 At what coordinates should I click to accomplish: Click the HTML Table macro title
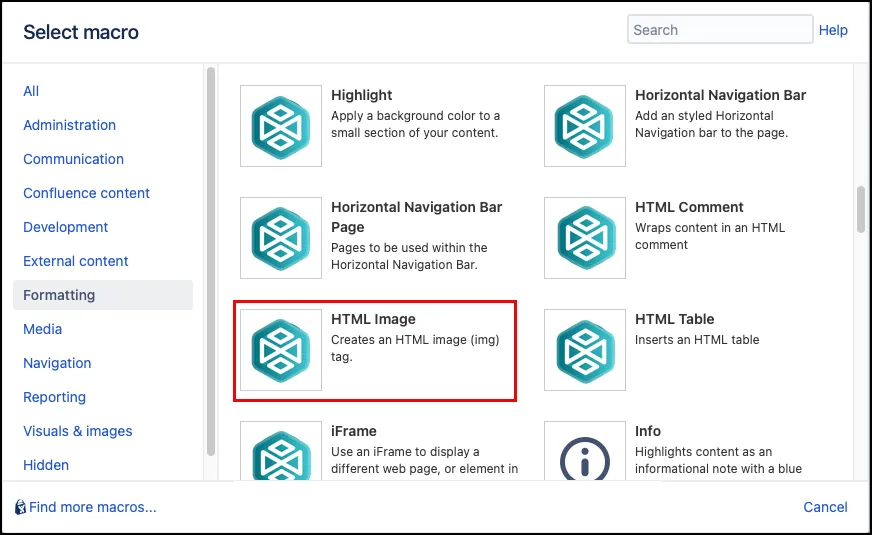pyautogui.click(x=675, y=319)
